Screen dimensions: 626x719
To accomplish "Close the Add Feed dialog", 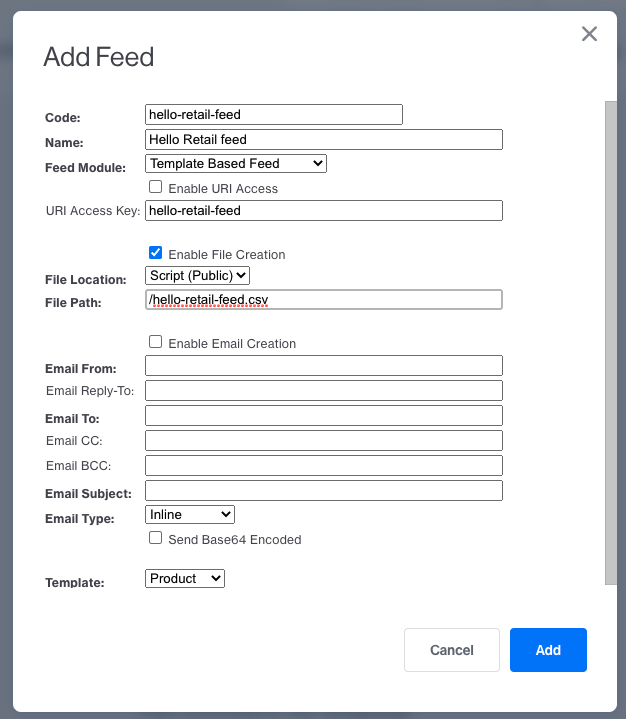I will [589, 34].
